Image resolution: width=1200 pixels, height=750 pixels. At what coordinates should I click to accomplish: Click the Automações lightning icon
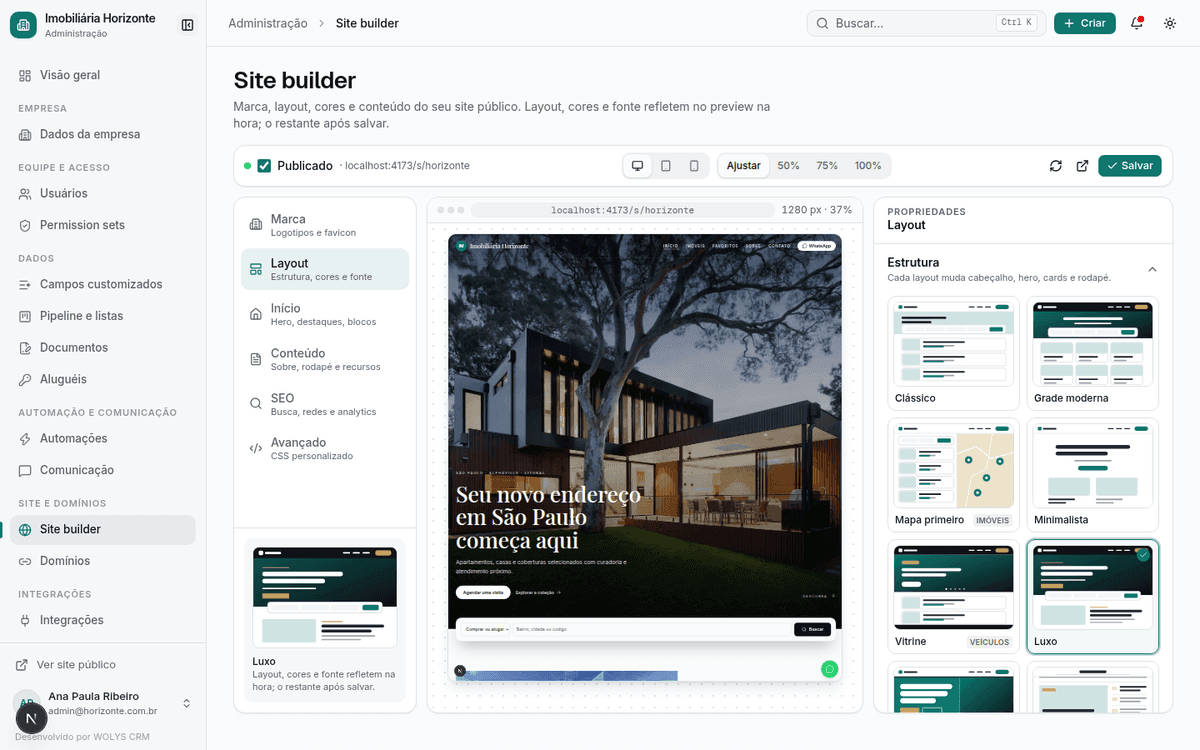pyautogui.click(x=25, y=439)
